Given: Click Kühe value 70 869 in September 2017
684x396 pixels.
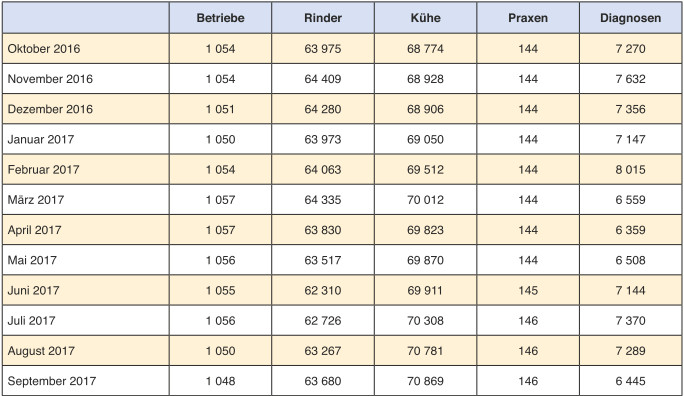Looking at the screenshot, I should tap(425, 381).
